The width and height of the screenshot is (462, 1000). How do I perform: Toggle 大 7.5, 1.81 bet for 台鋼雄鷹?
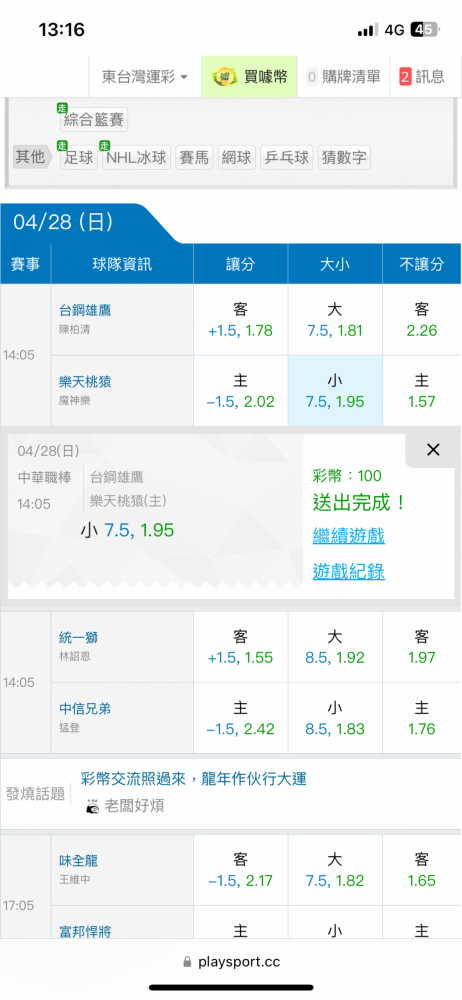[335, 320]
